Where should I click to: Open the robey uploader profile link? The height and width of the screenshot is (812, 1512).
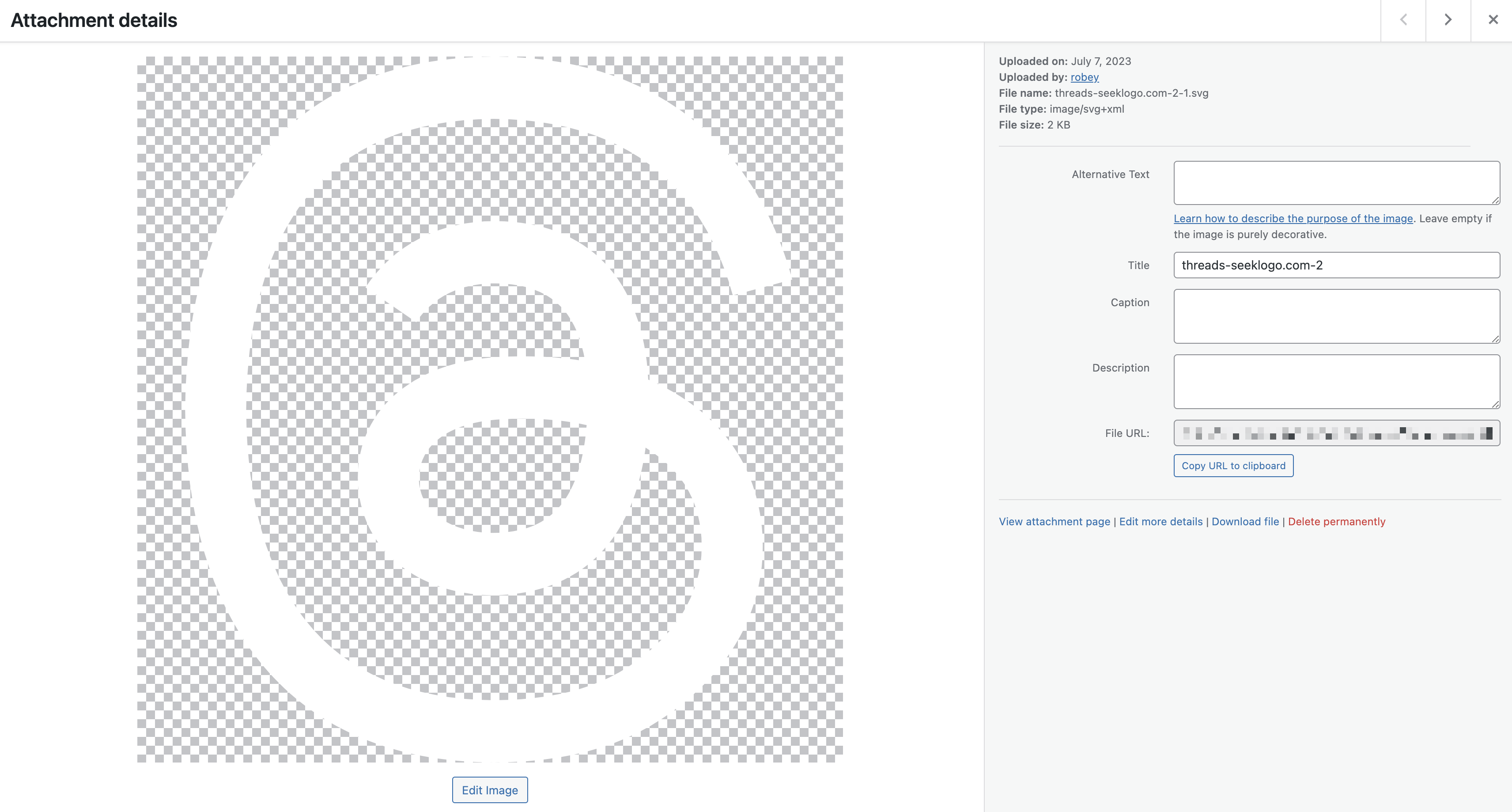(x=1084, y=77)
